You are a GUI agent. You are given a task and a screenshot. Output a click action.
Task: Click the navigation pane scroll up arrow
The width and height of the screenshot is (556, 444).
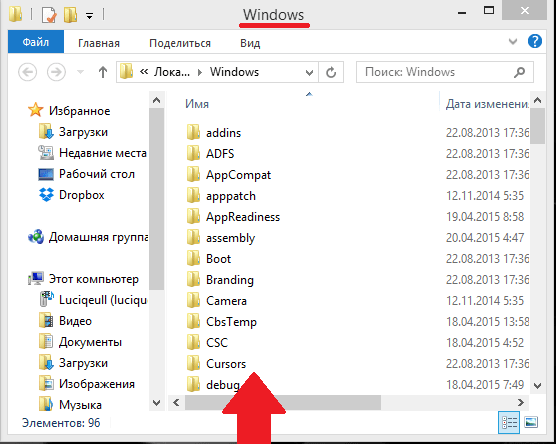pyautogui.click(x=156, y=100)
